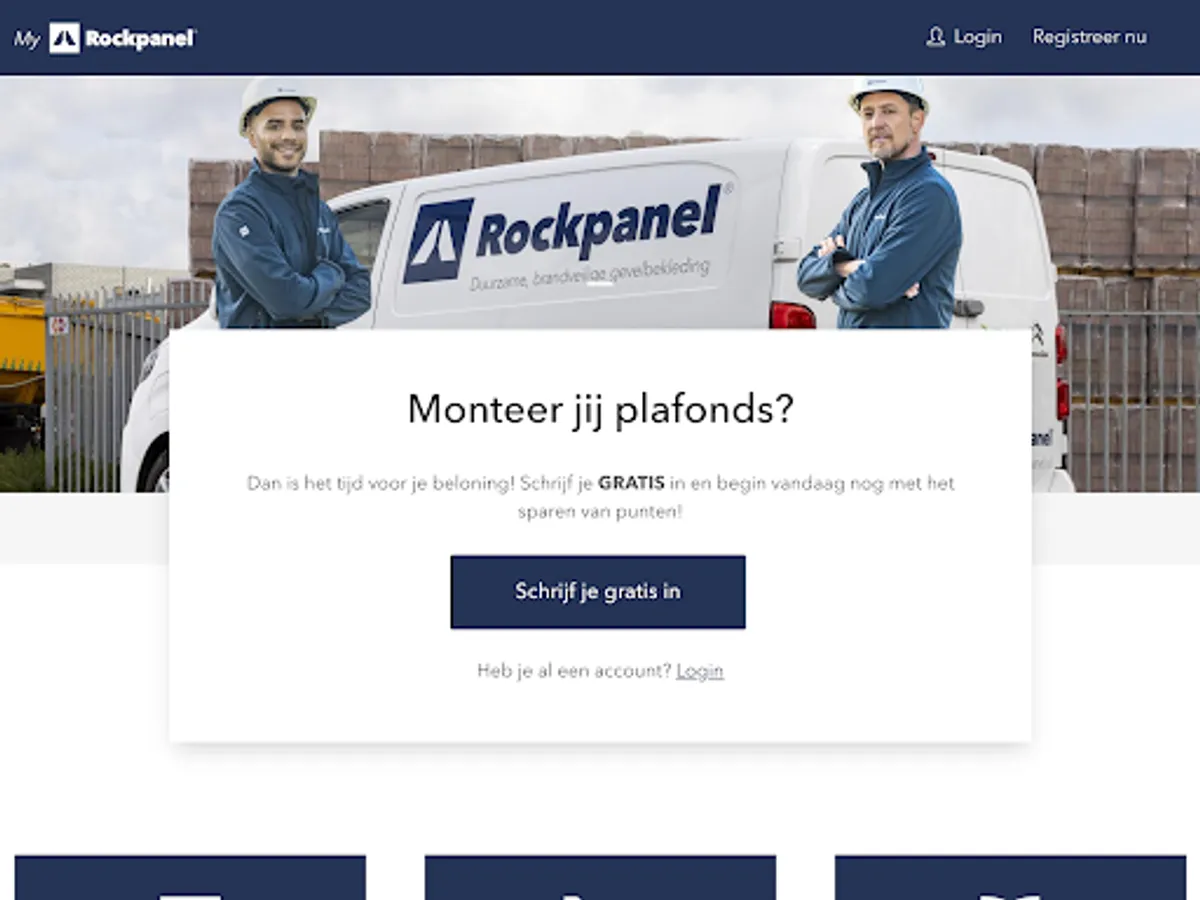Follow the underlined Login link below button
This screenshot has height=900, width=1200.
tap(699, 671)
